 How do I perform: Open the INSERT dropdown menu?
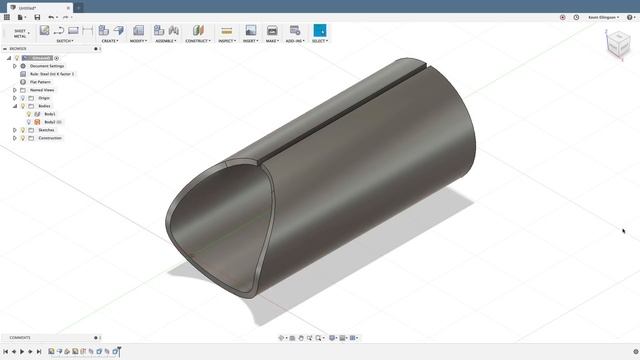pos(251,41)
